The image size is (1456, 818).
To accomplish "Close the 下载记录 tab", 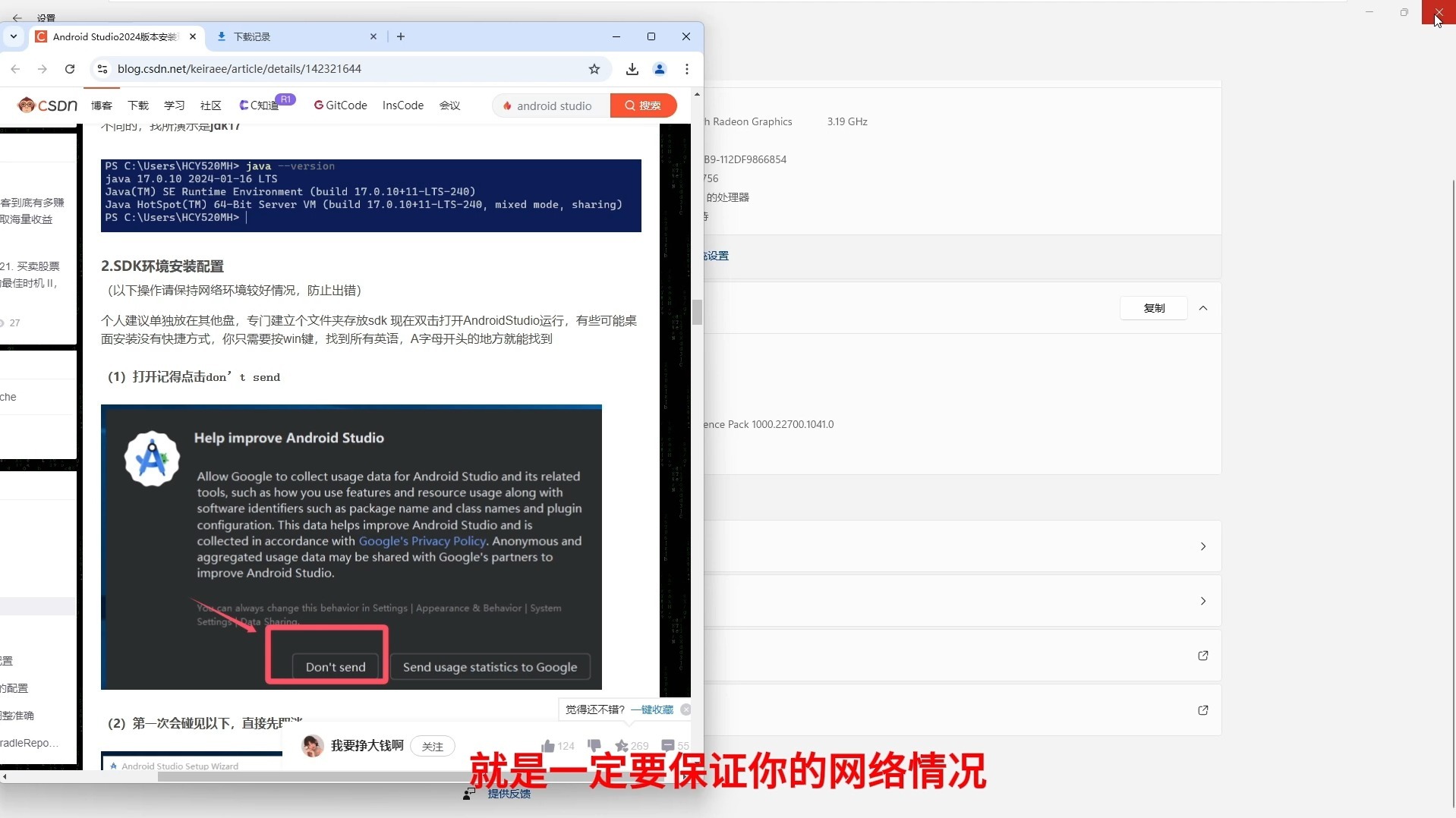I will pyautogui.click(x=373, y=36).
